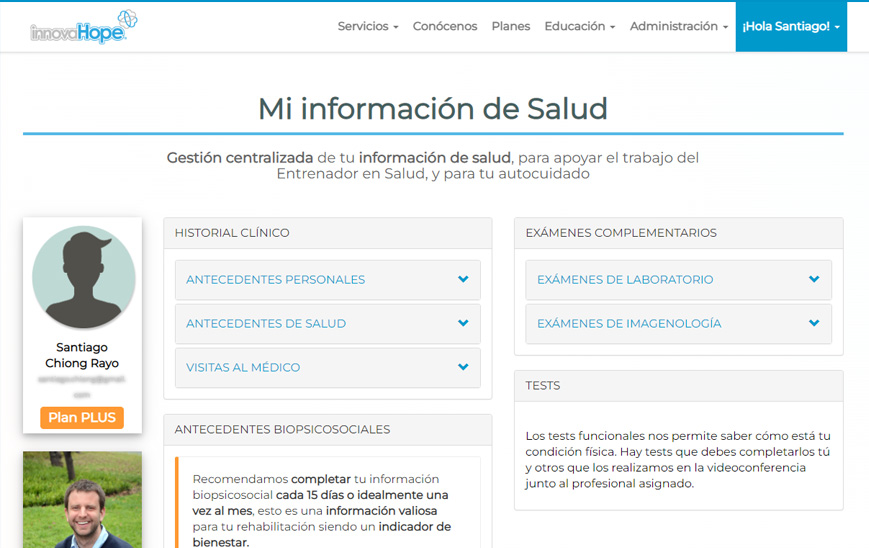Open the Administración dropdown menu
This screenshot has height=548, width=869.
(678, 27)
